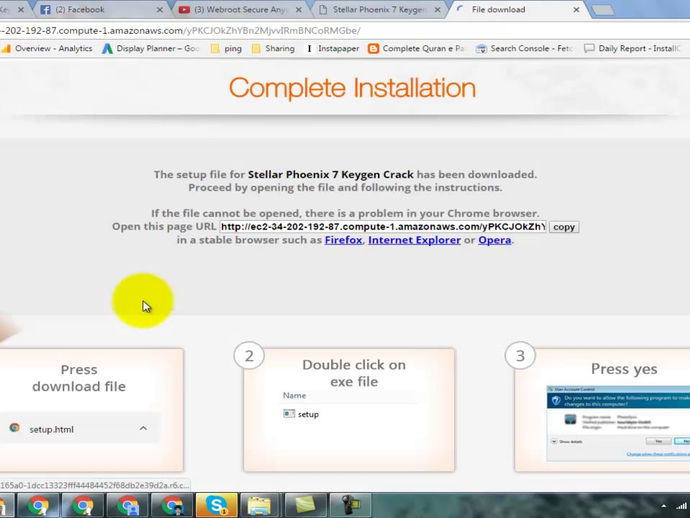Open the Instapaper bookmark
This screenshot has height=518, width=690.
(x=333, y=48)
